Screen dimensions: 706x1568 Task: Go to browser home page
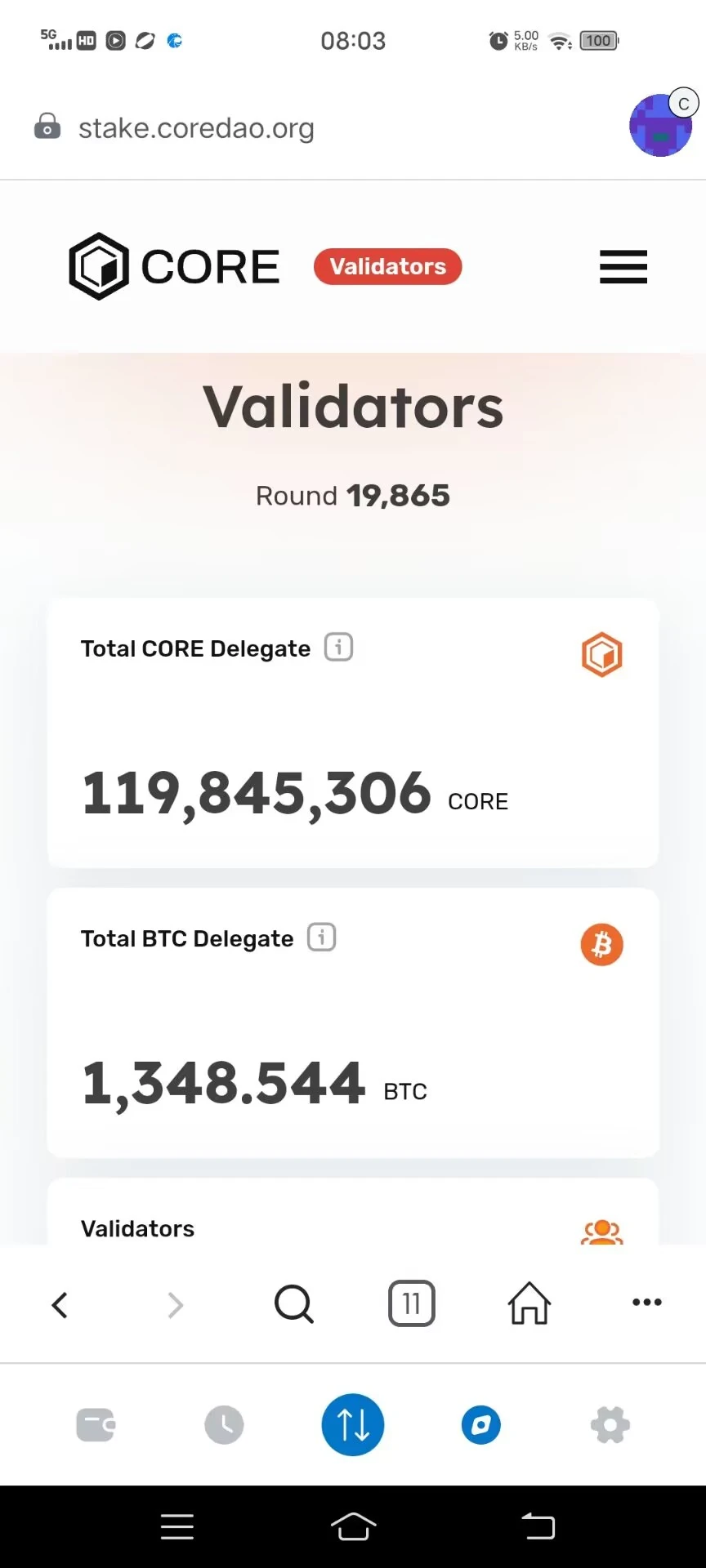(529, 1303)
